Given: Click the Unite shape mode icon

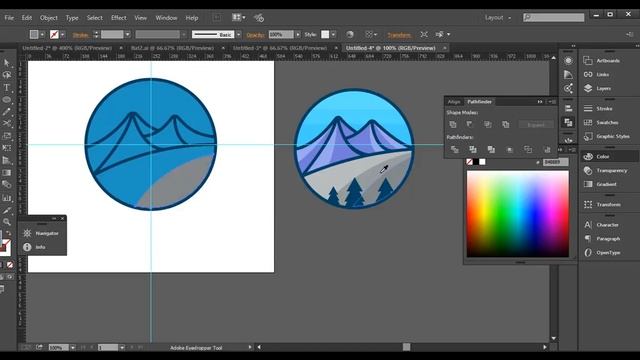Looking at the screenshot, I should pyautogui.click(x=453, y=124).
